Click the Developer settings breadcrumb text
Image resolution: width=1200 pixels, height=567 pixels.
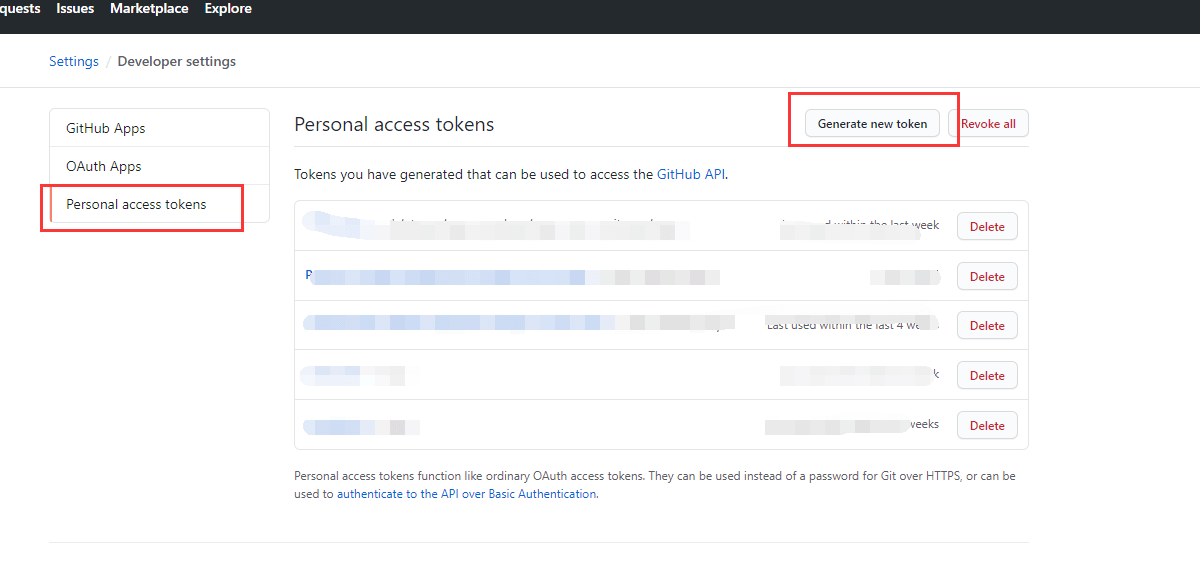pyautogui.click(x=177, y=62)
